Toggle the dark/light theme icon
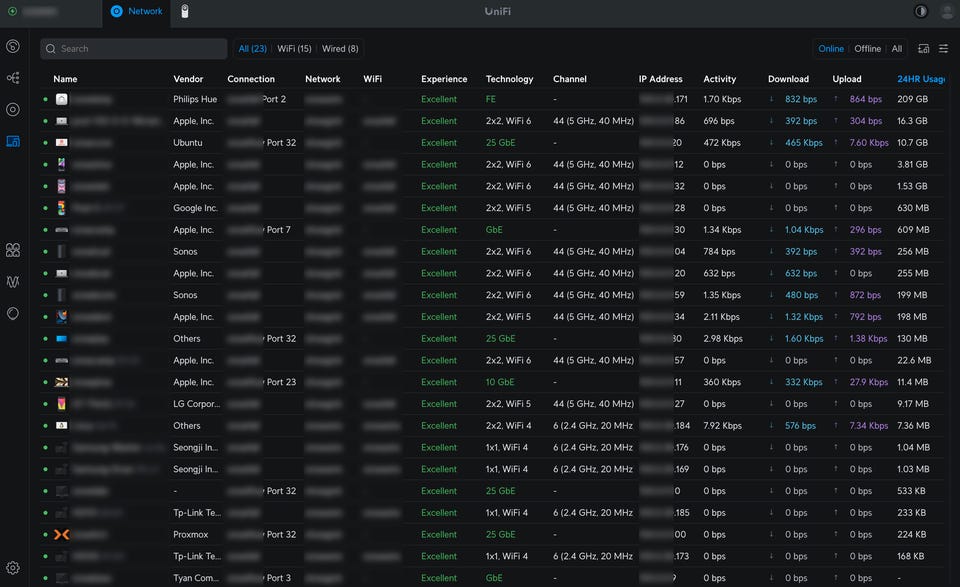 pos(921,11)
